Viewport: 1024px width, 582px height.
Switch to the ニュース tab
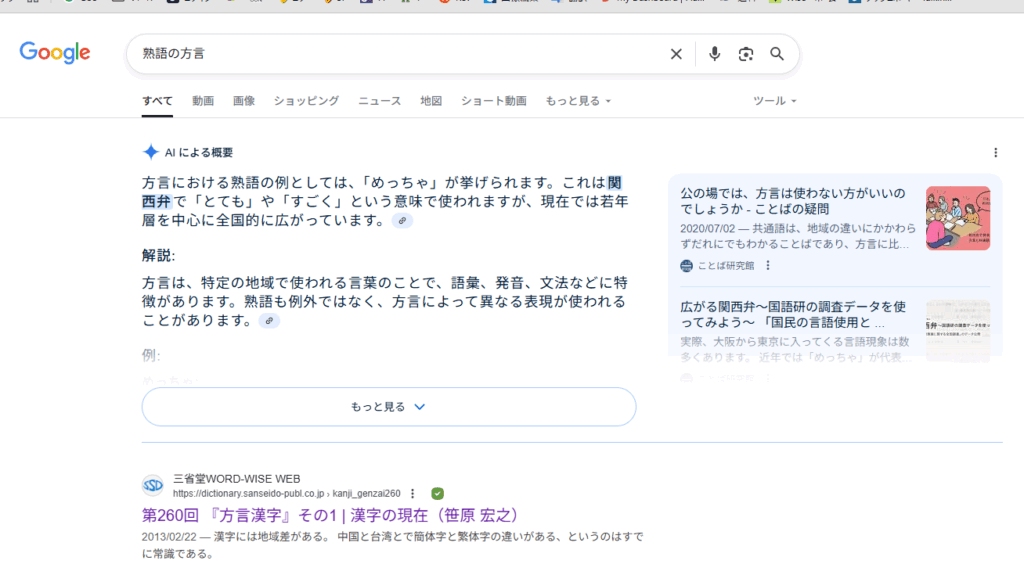pyautogui.click(x=380, y=101)
